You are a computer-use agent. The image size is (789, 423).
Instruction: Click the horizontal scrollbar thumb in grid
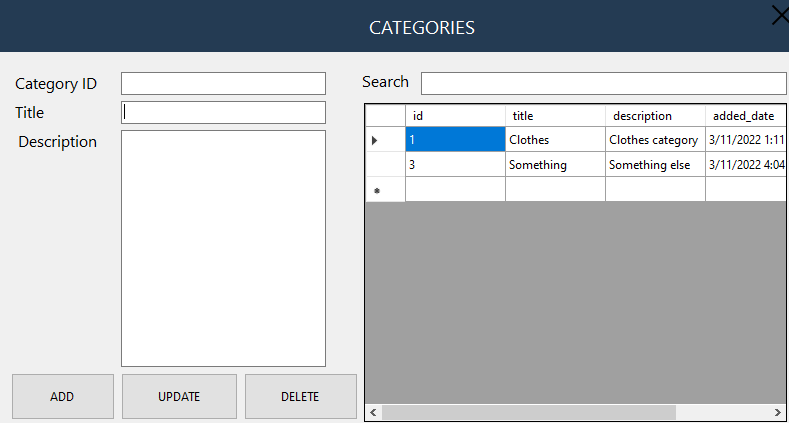pos(528,412)
